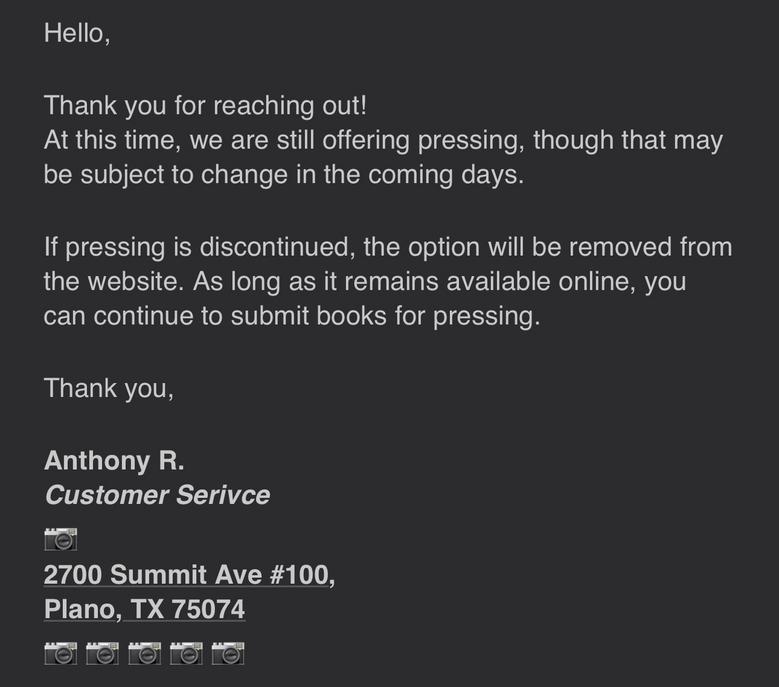The image size is (779, 687).
Task: Click the line starting 'At this time, we'
Action: 383,140
